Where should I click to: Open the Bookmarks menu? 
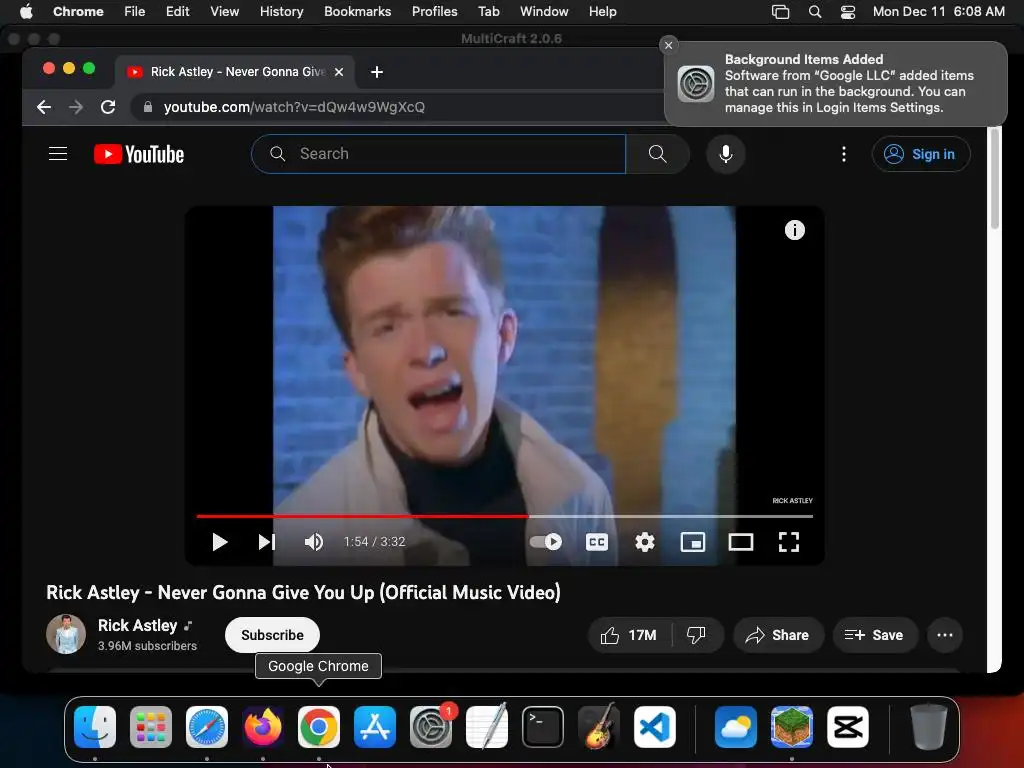pos(357,12)
